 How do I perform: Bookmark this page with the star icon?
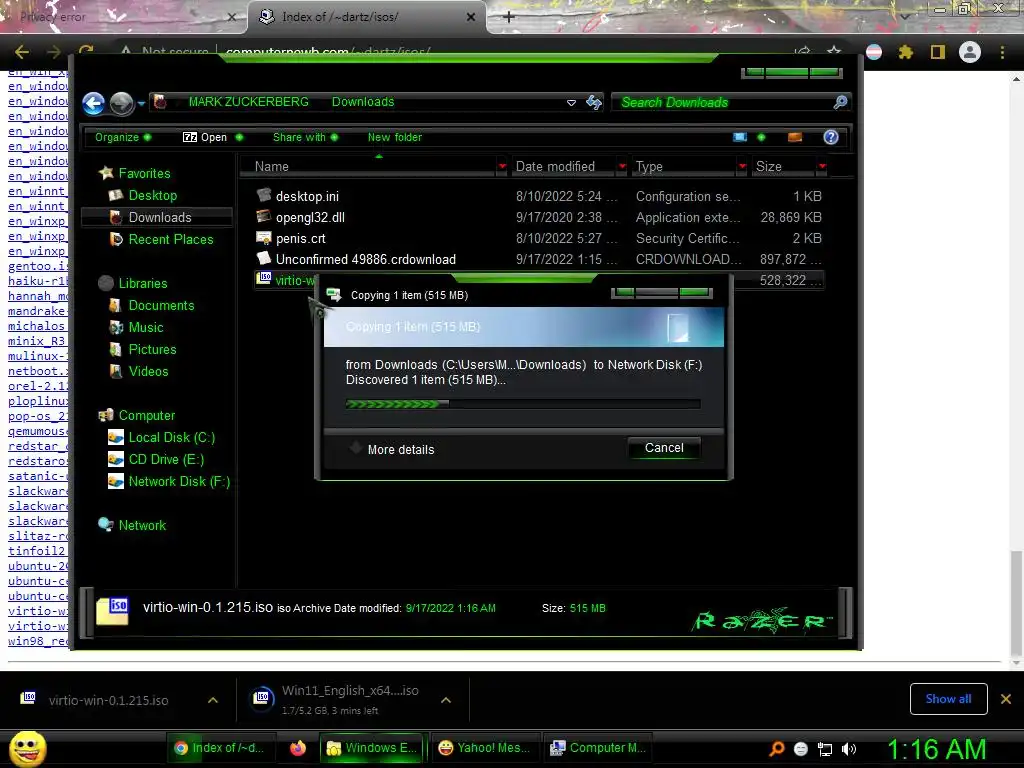834,52
